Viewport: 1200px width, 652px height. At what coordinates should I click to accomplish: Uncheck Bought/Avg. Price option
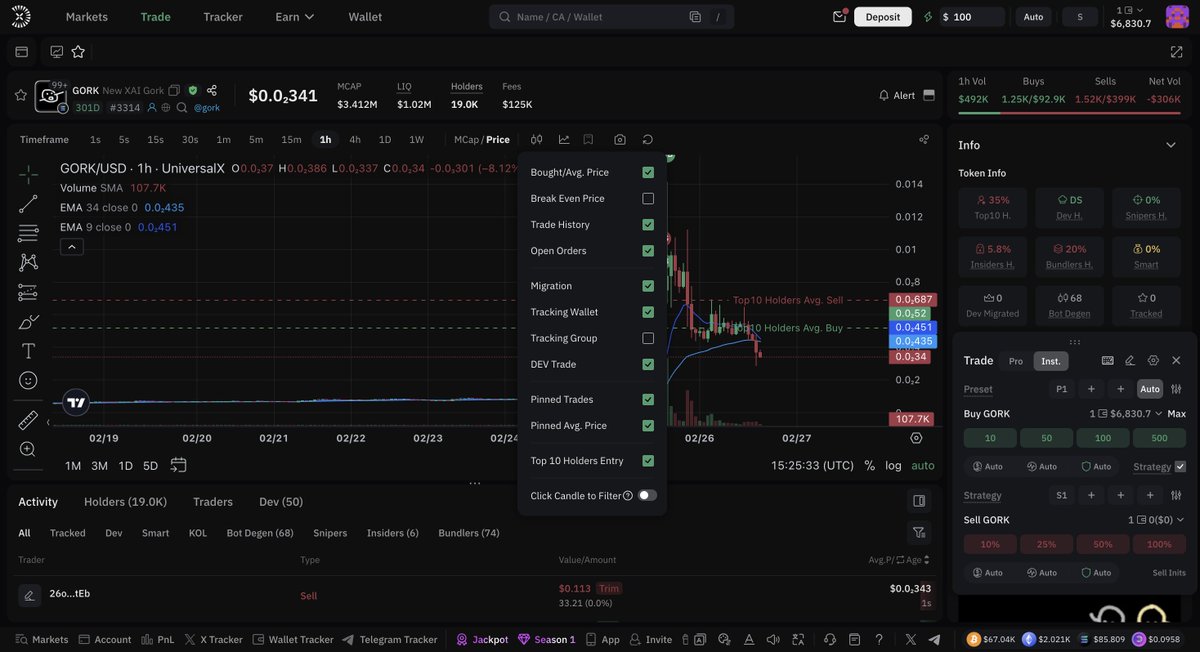[648, 172]
